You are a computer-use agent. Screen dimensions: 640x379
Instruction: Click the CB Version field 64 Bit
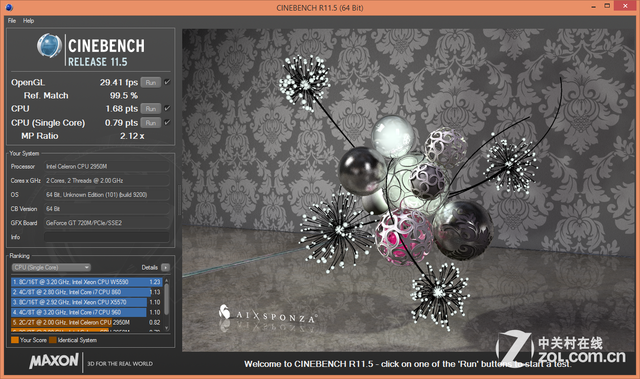[107, 209]
